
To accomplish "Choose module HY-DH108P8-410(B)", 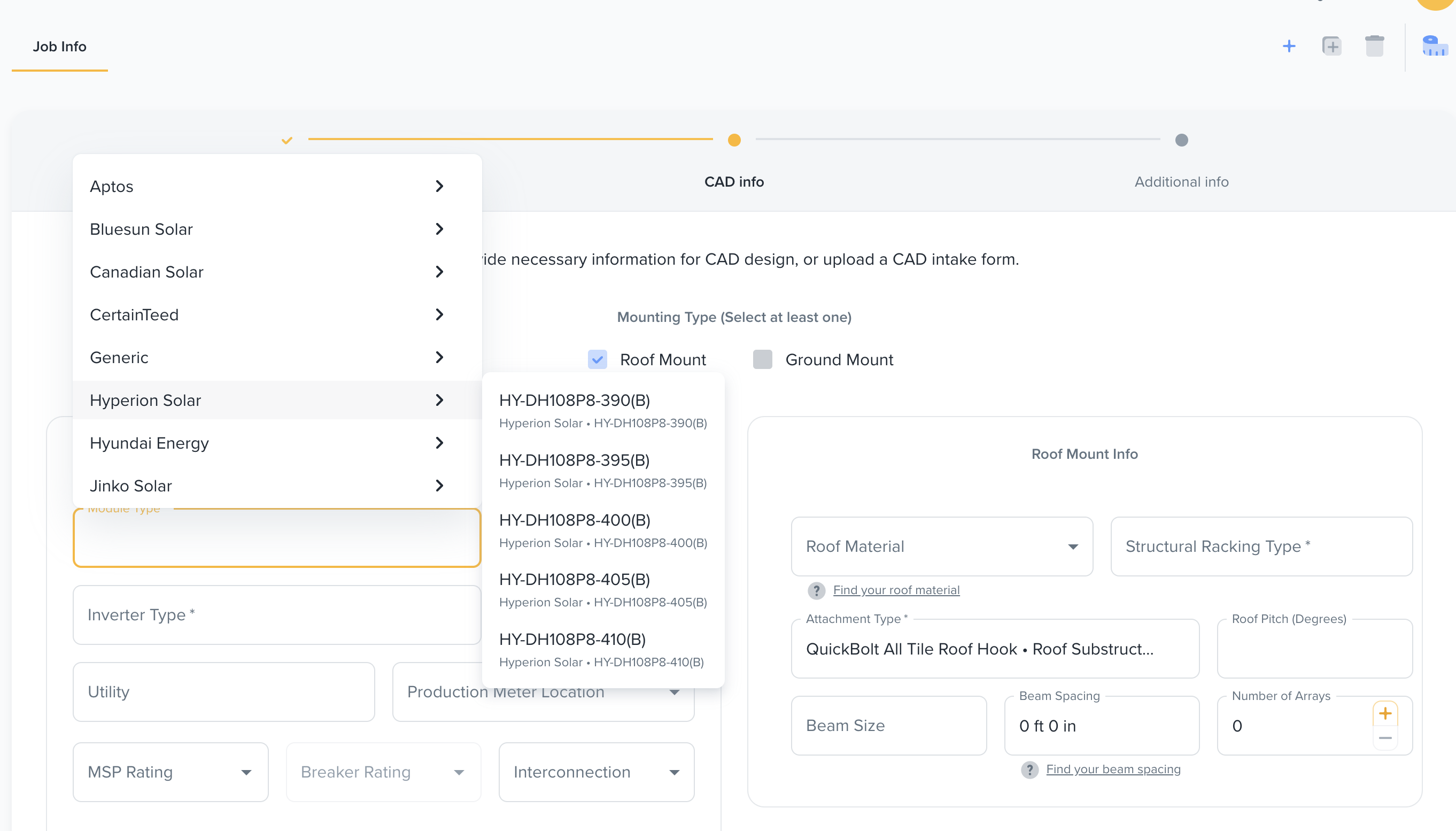I will [603, 650].
